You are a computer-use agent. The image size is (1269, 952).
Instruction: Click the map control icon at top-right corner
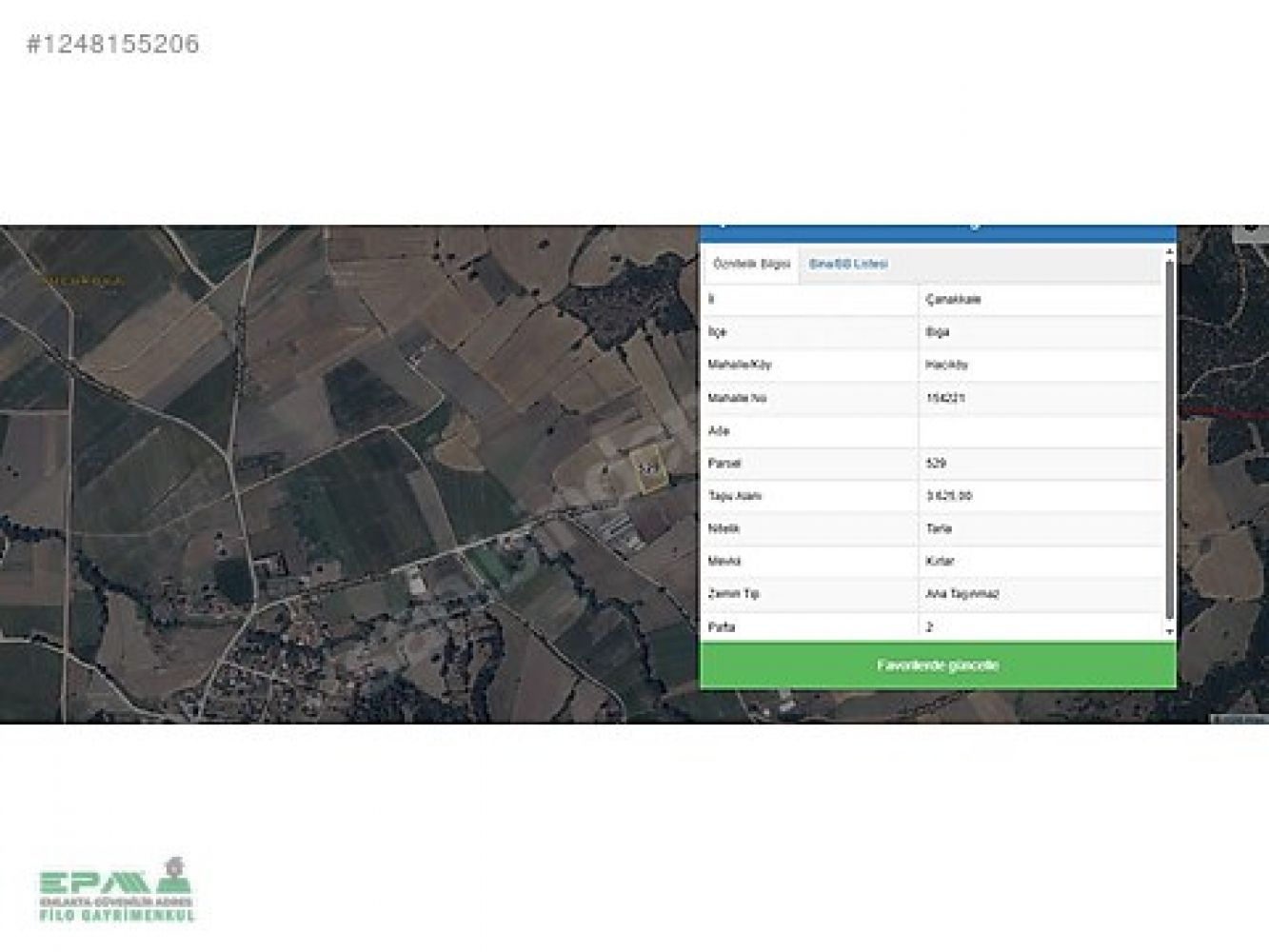[1251, 232]
